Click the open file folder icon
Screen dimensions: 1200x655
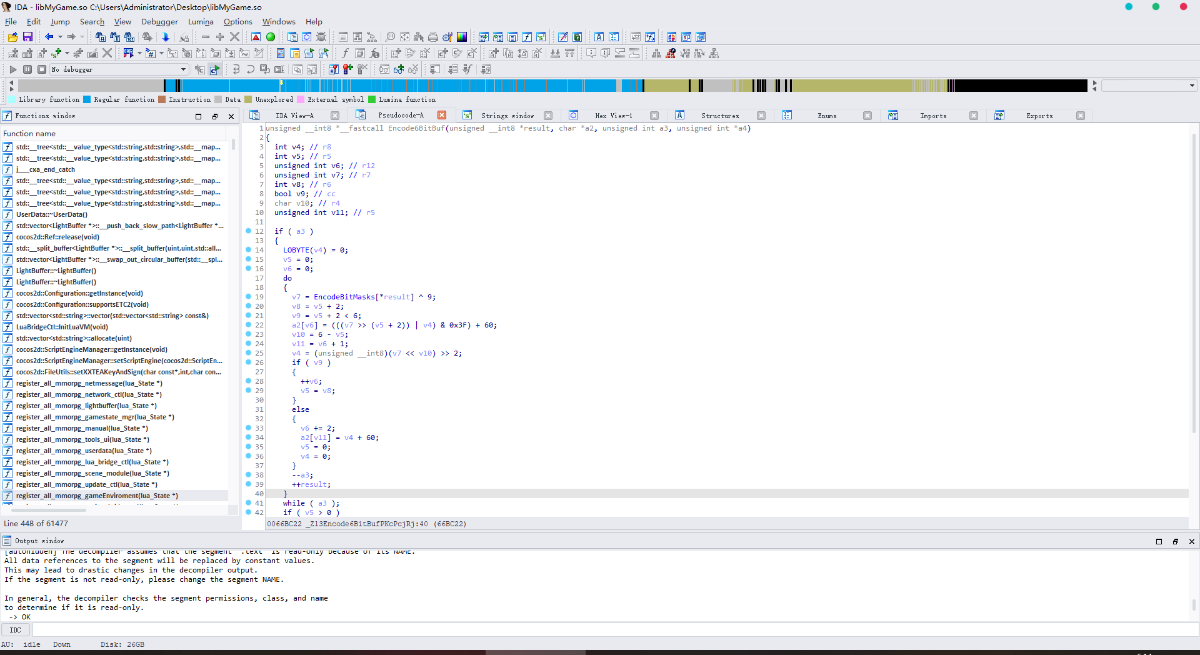[x=13, y=37]
